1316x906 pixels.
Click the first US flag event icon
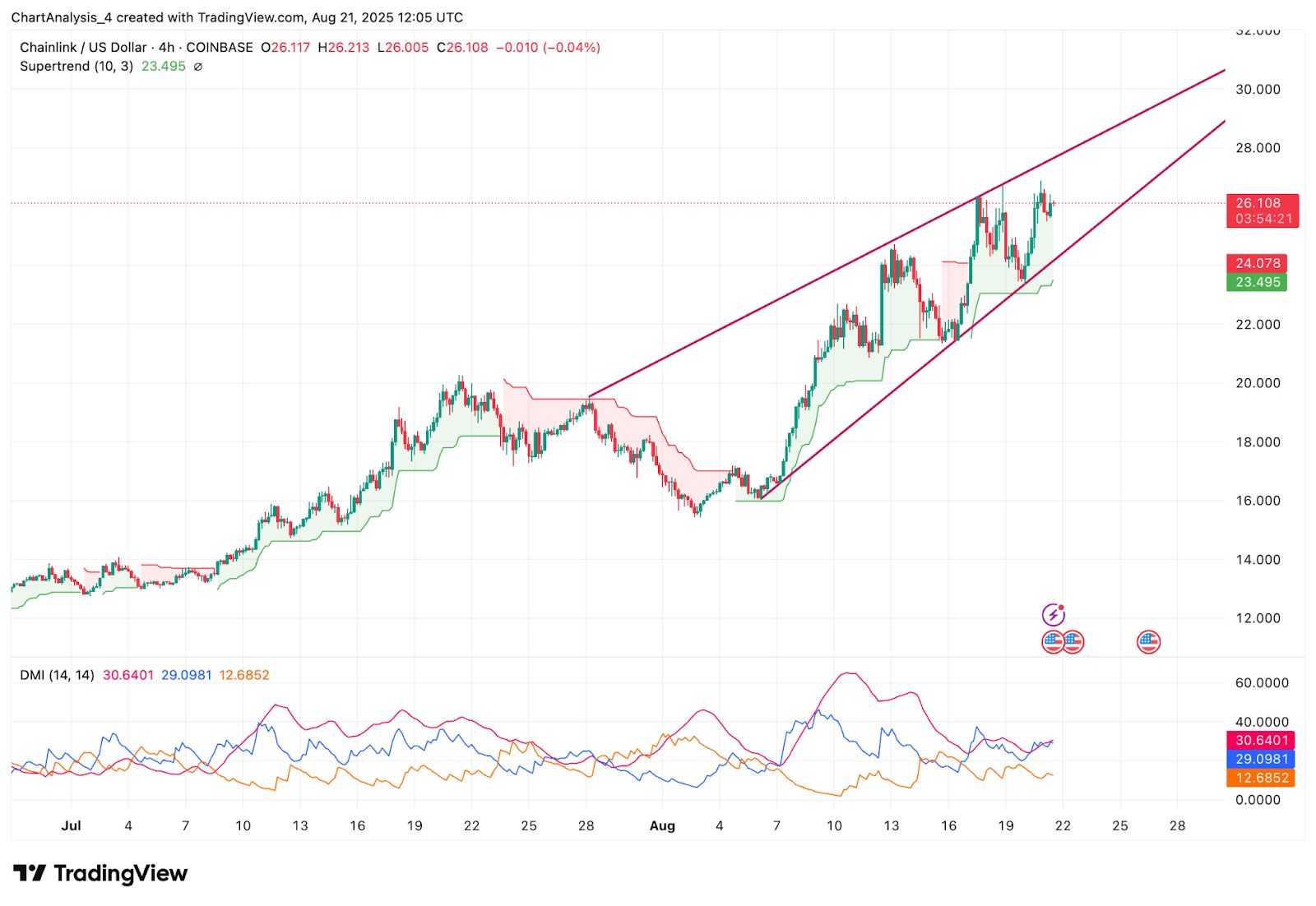[1052, 642]
